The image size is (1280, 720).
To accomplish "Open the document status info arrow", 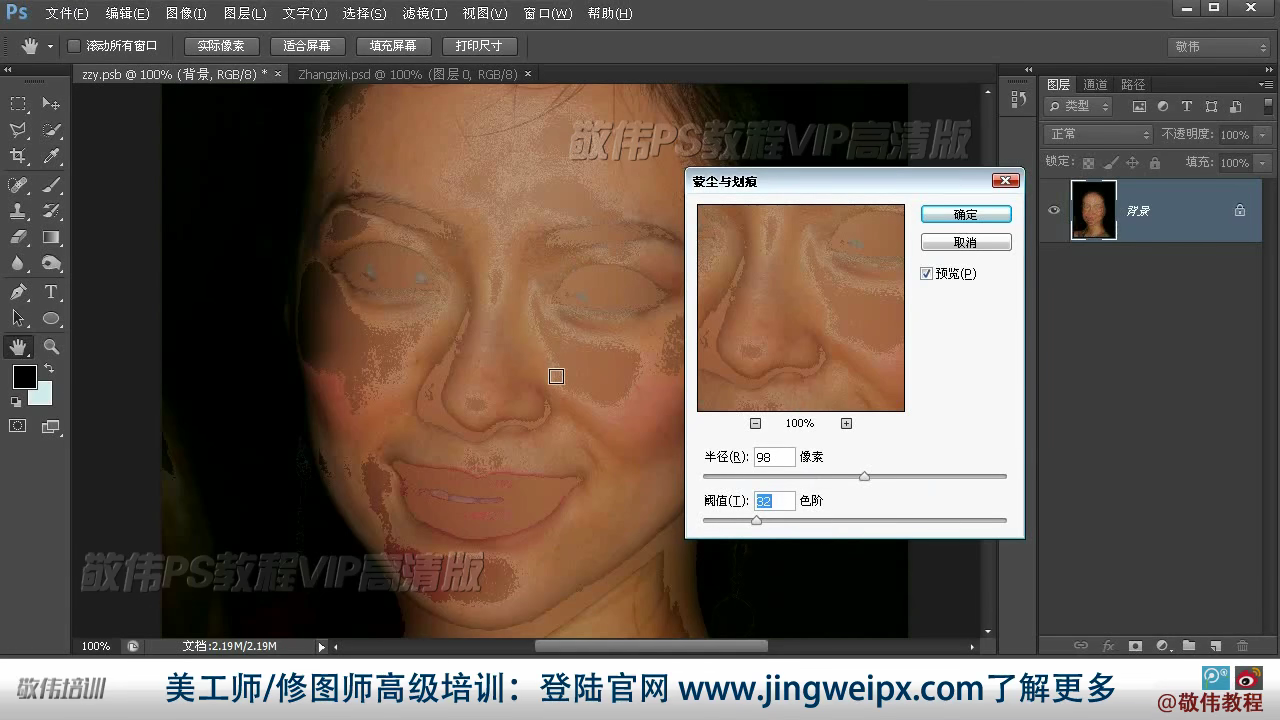I will [x=321, y=647].
